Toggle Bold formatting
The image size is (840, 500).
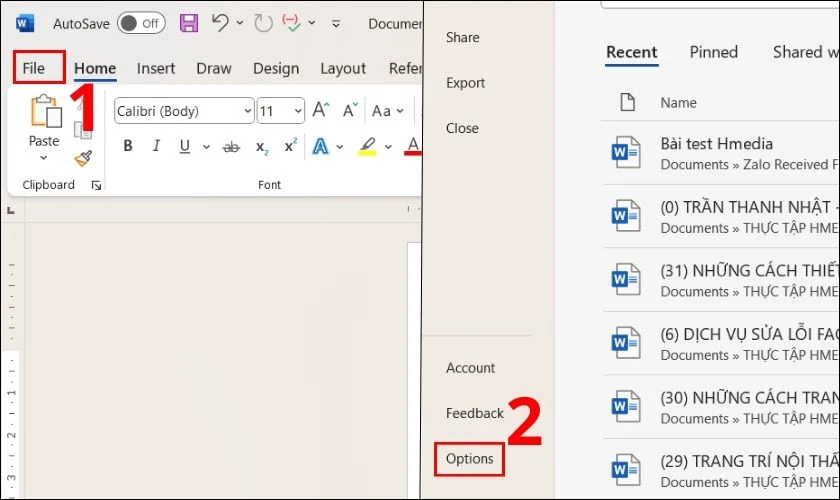128,146
